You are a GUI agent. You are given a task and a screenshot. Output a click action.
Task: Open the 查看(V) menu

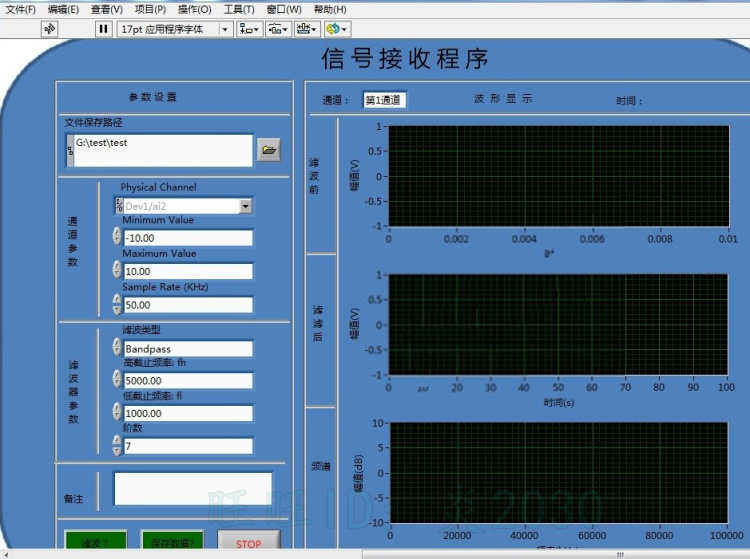click(x=107, y=9)
